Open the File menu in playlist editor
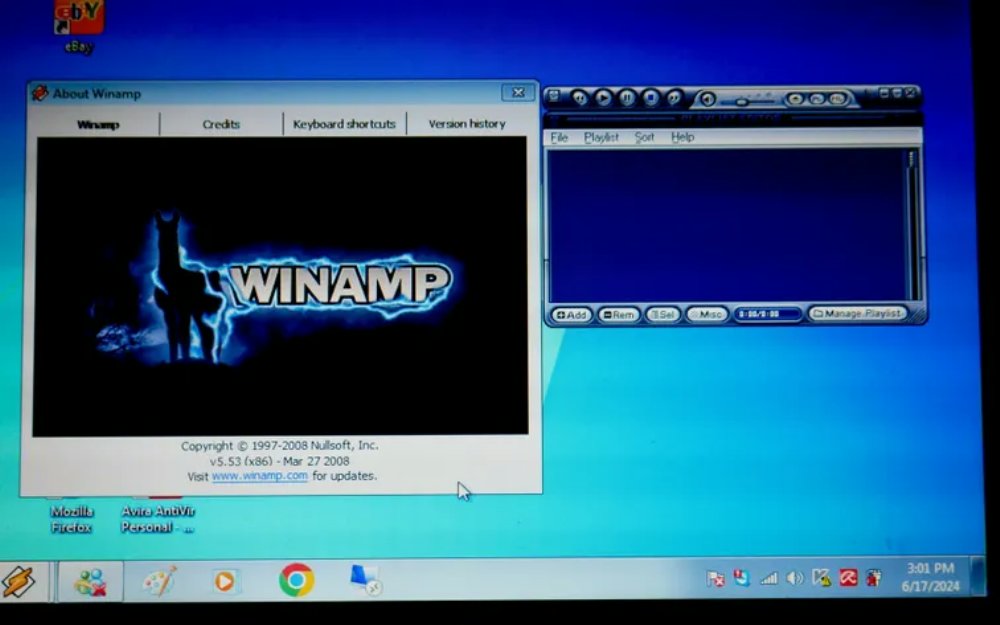 559,137
